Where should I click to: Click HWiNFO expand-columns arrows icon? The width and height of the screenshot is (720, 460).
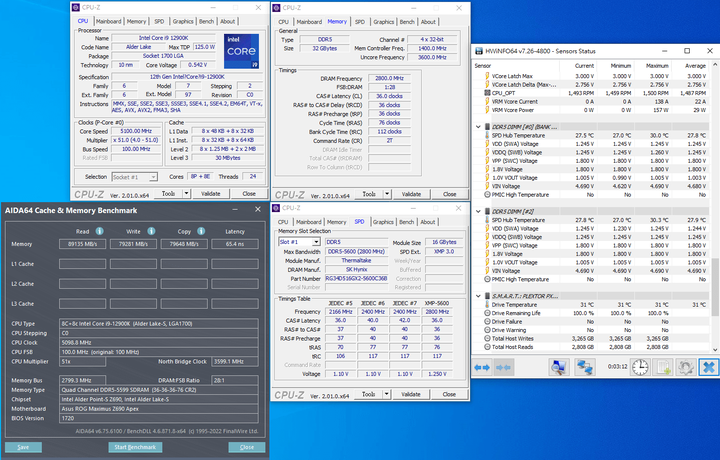(482, 367)
